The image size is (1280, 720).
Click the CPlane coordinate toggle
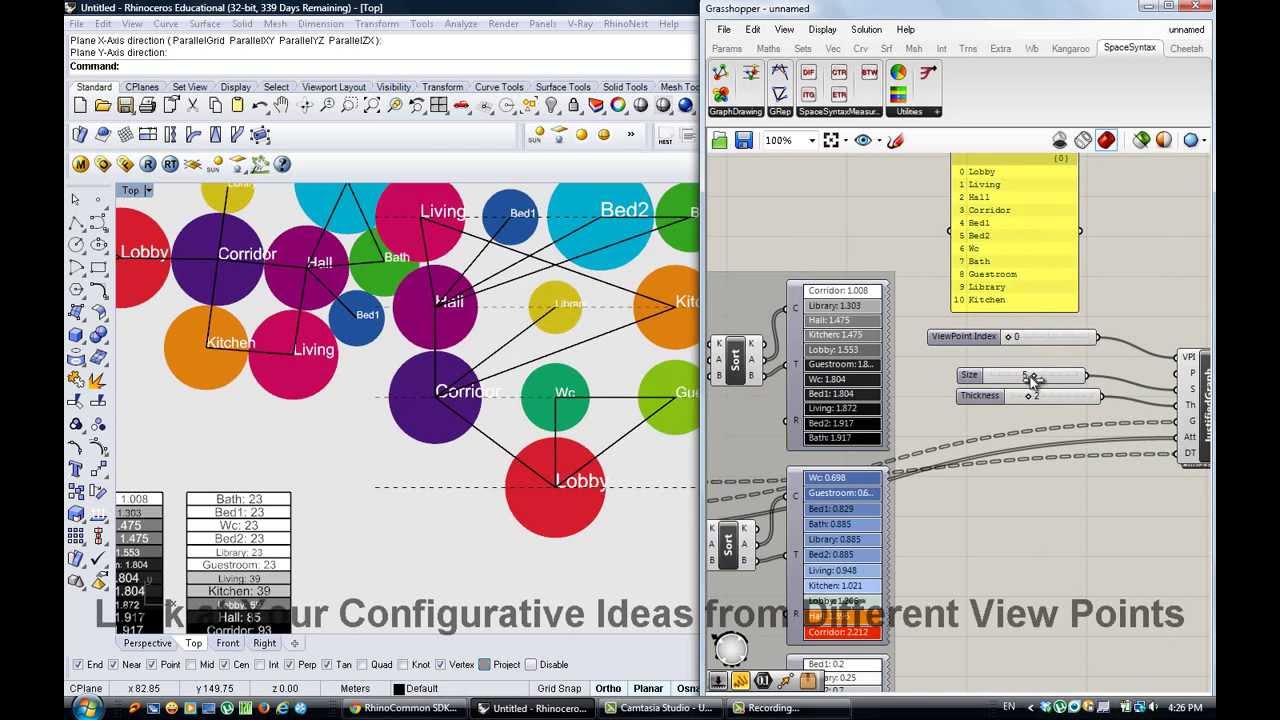pyautogui.click(x=85, y=688)
